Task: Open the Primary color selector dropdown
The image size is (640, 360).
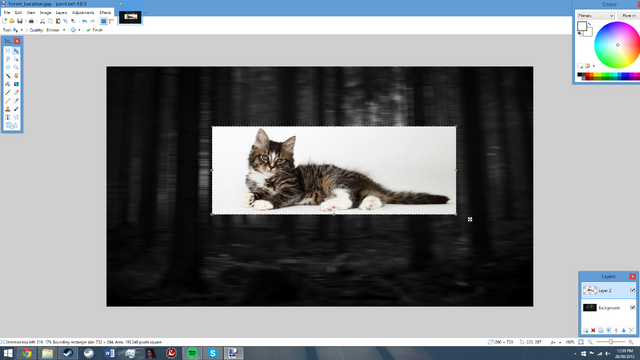Action: pos(596,16)
